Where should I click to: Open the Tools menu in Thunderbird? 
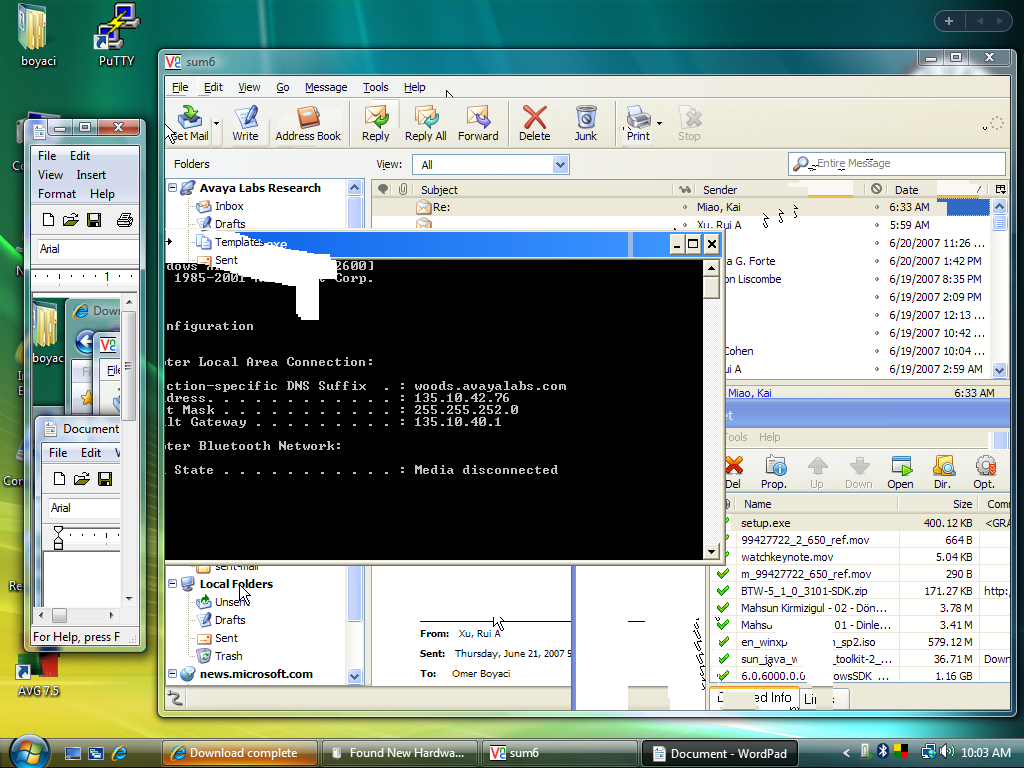pos(376,87)
